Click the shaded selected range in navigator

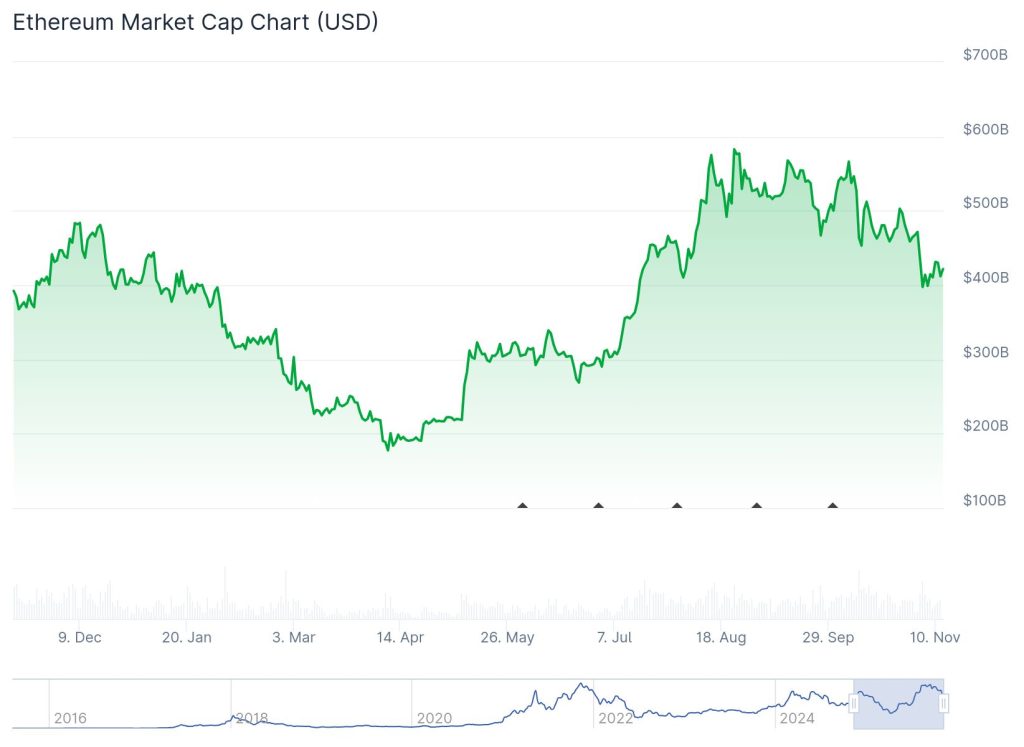(x=898, y=702)
